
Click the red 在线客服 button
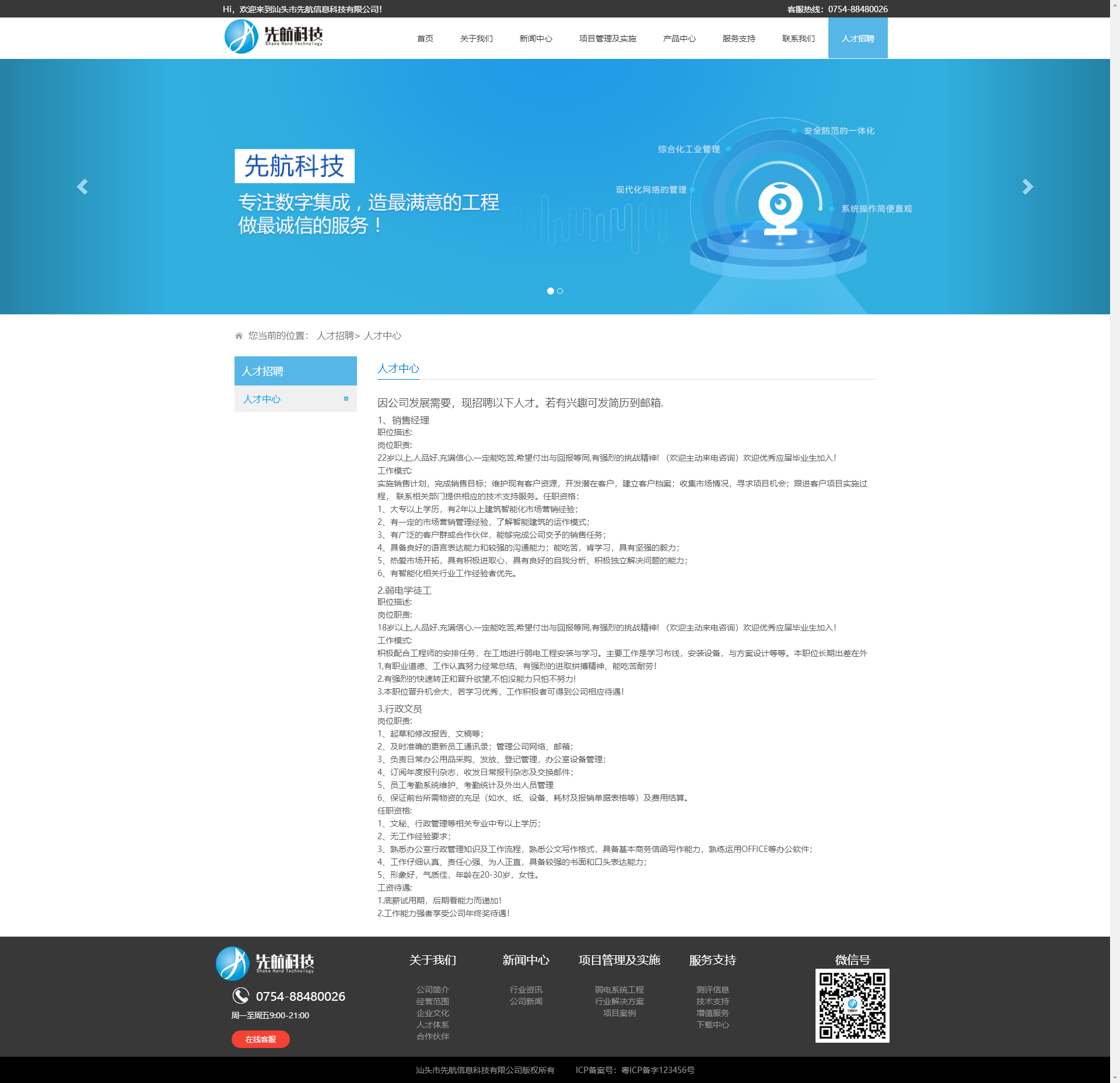tap(260, 1039)
